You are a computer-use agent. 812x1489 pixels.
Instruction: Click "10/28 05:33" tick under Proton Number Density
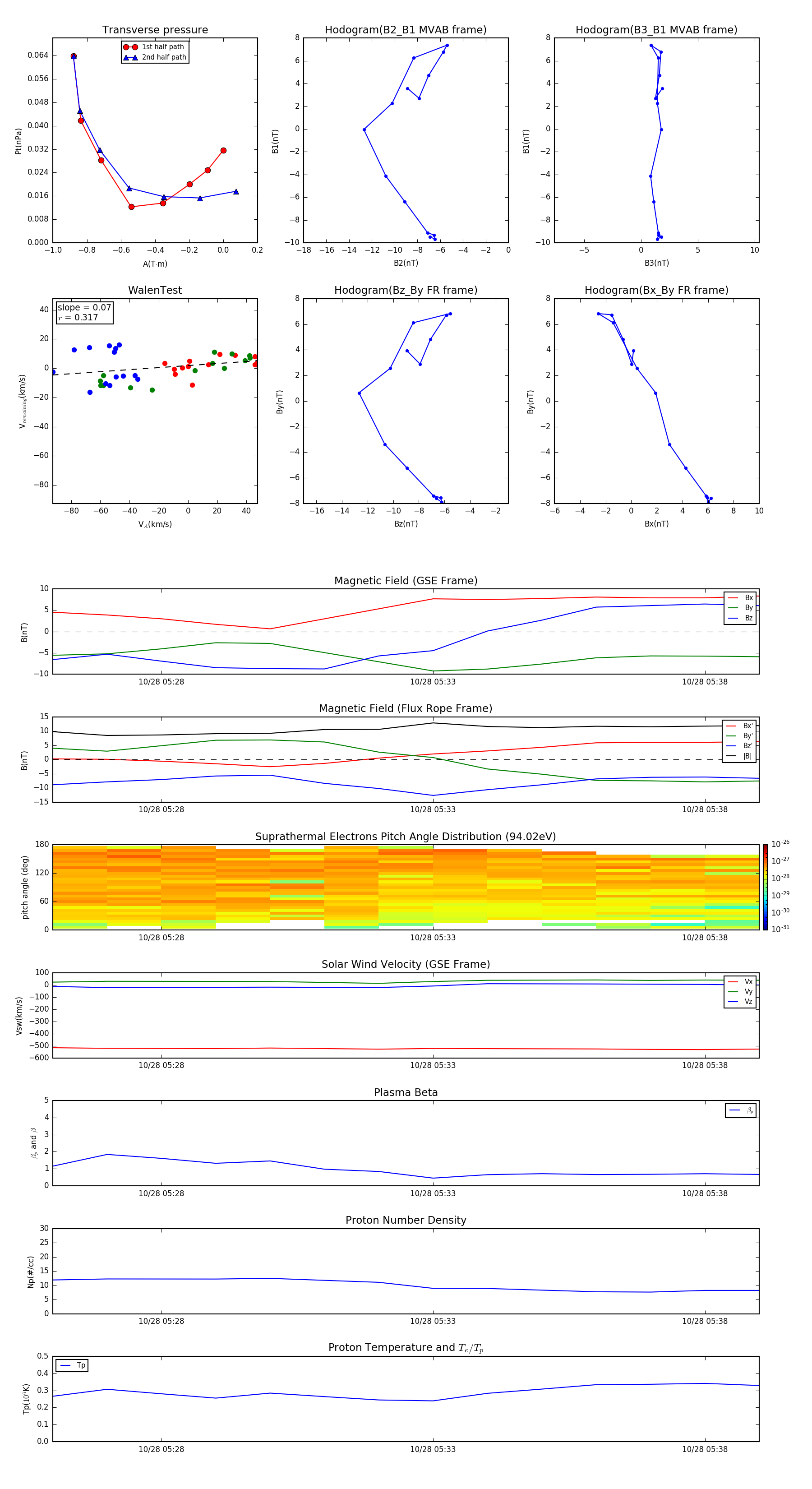(x=433, y=1321)
